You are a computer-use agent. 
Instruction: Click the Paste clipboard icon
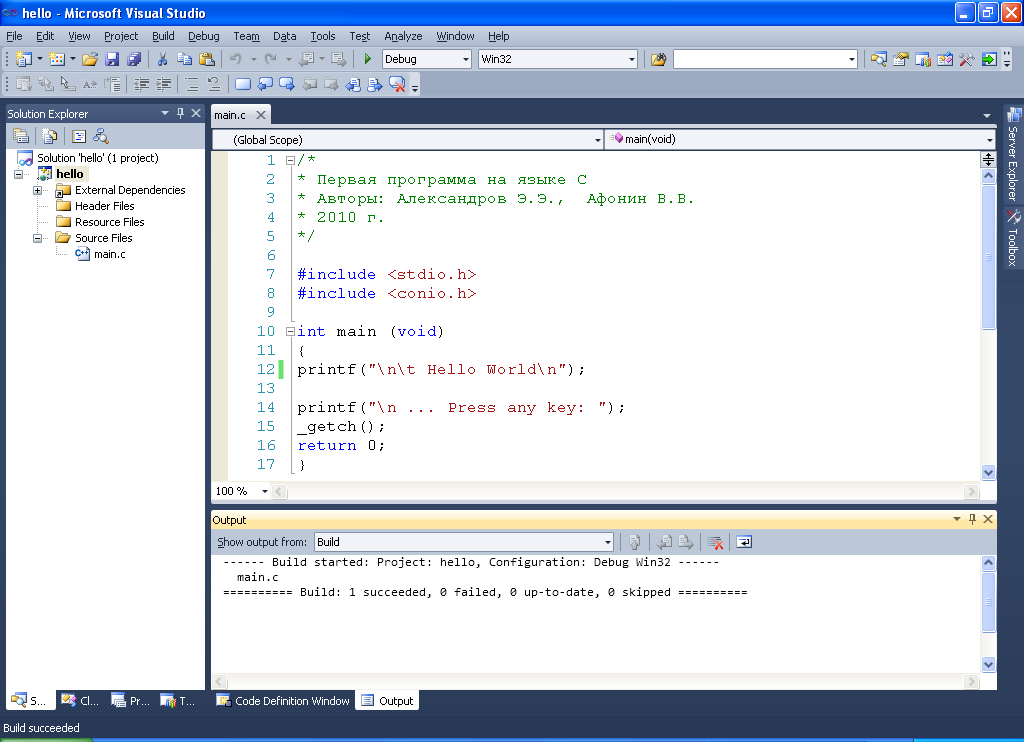207,59
